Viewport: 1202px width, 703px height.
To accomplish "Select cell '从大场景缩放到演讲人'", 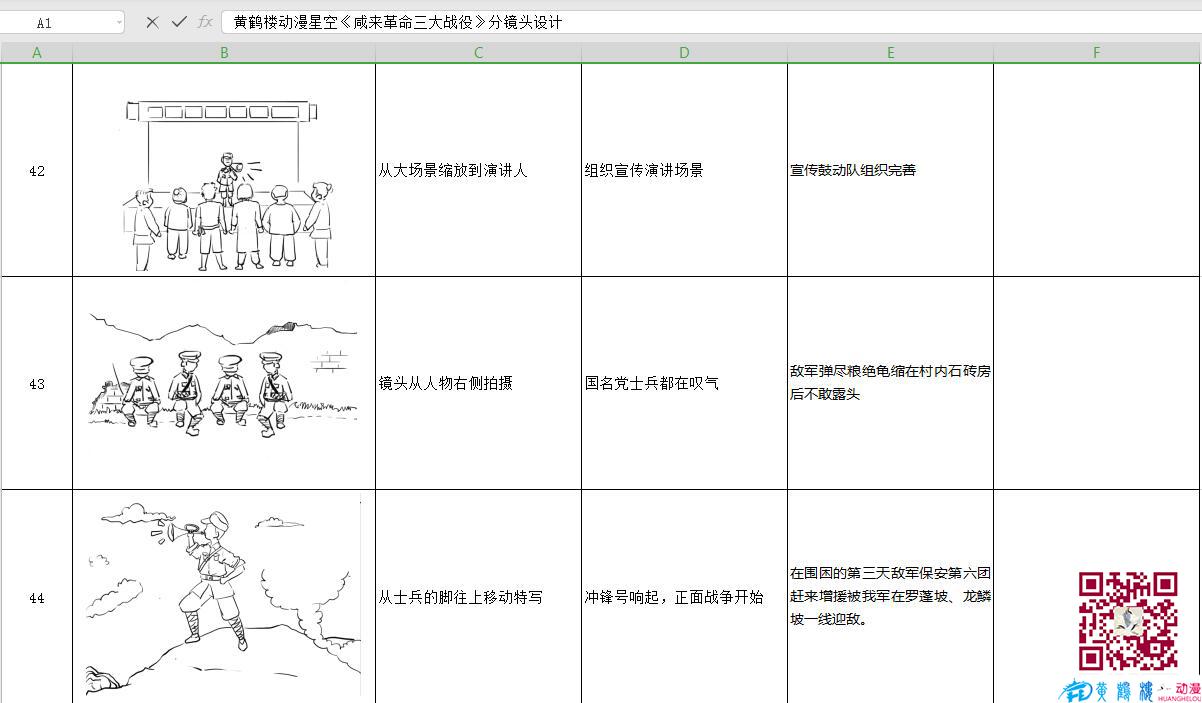I will [x=478, y=170].
